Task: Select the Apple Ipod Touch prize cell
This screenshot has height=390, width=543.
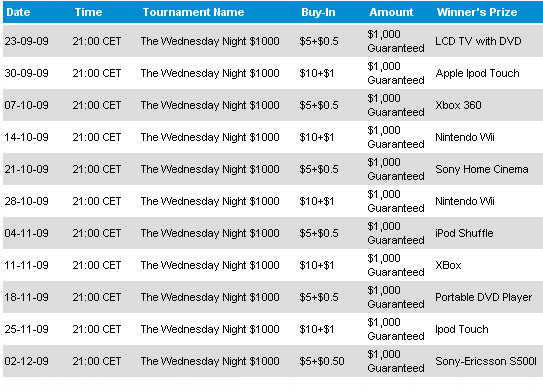Action: 477,73
